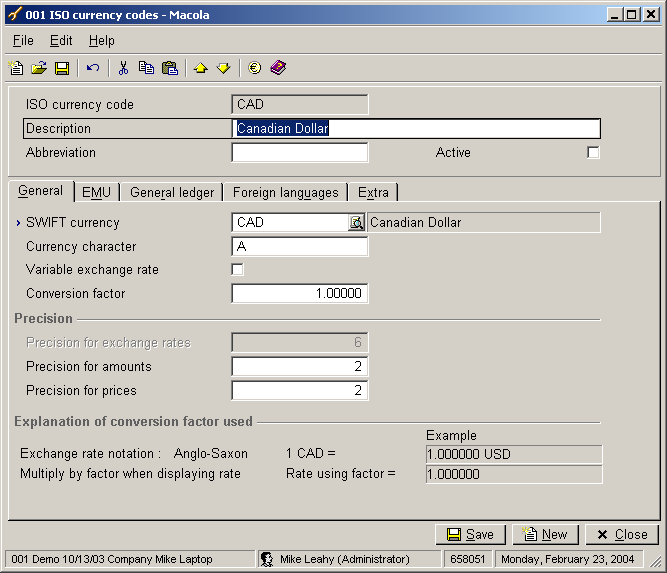The width and height of the screenshot is (667, 573).
Task: Toggle the Active checkbox
Action: [x=593, y=152]
